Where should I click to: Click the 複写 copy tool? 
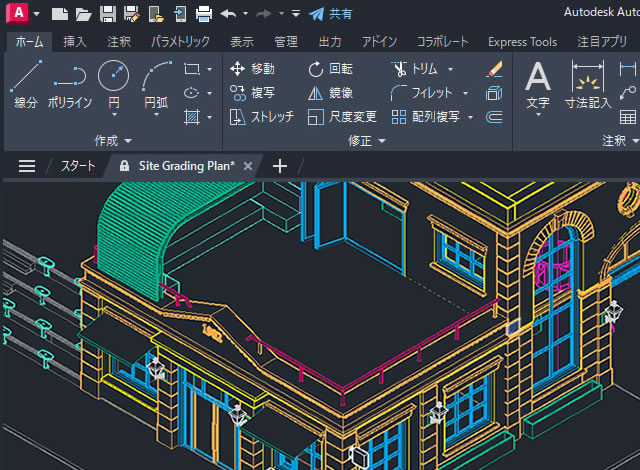tap(252, 93)
